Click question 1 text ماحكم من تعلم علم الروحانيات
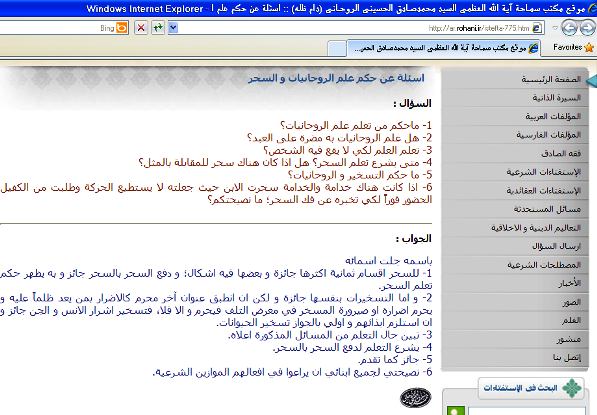 click(356, 125)
